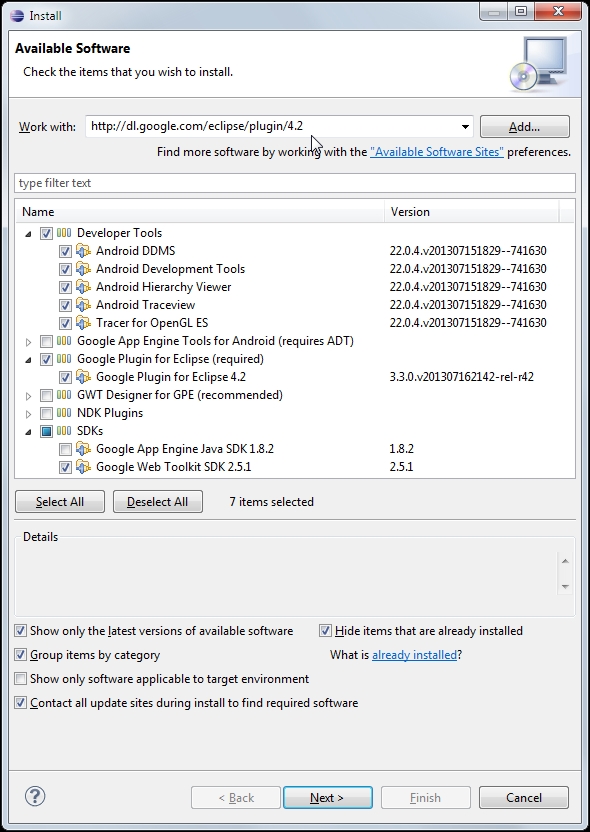The image size is (590, 832).
Task: Select the Tracer for OpenGL ES row label
Action: (x=152, y=323)
